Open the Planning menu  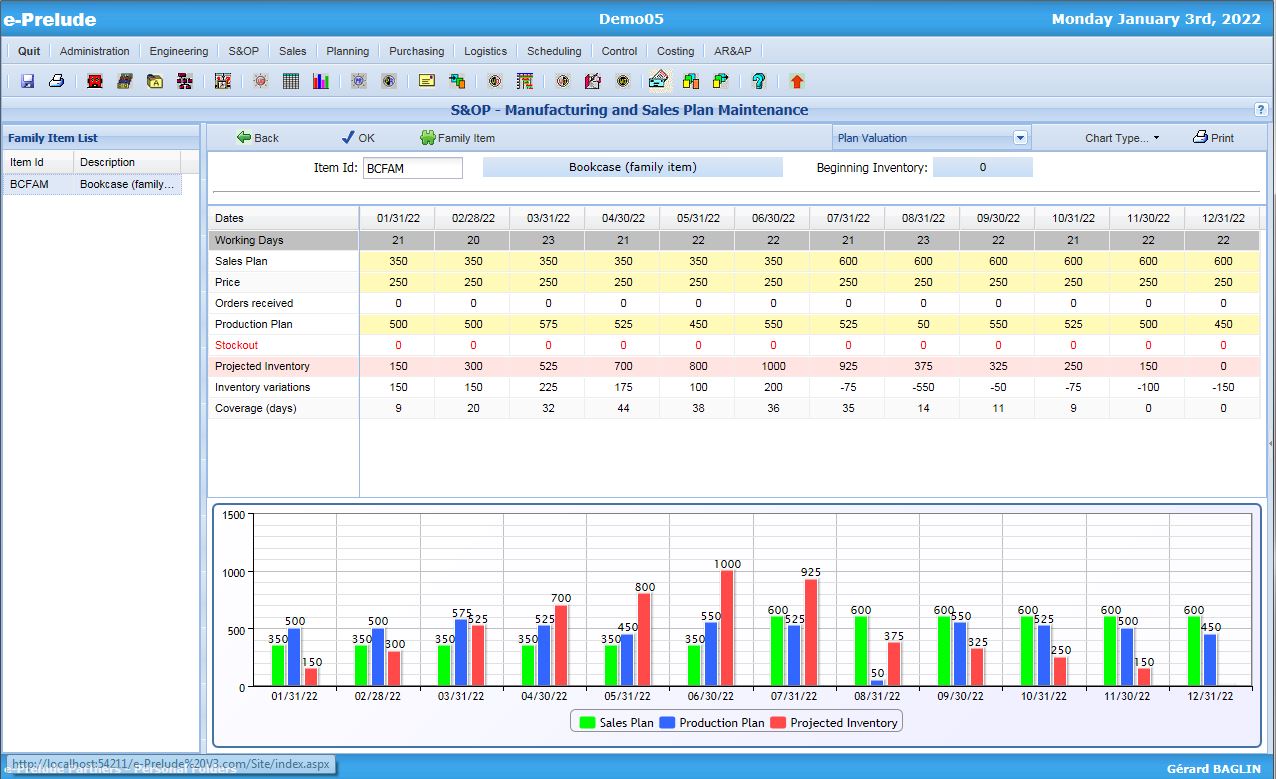(348, 51)
